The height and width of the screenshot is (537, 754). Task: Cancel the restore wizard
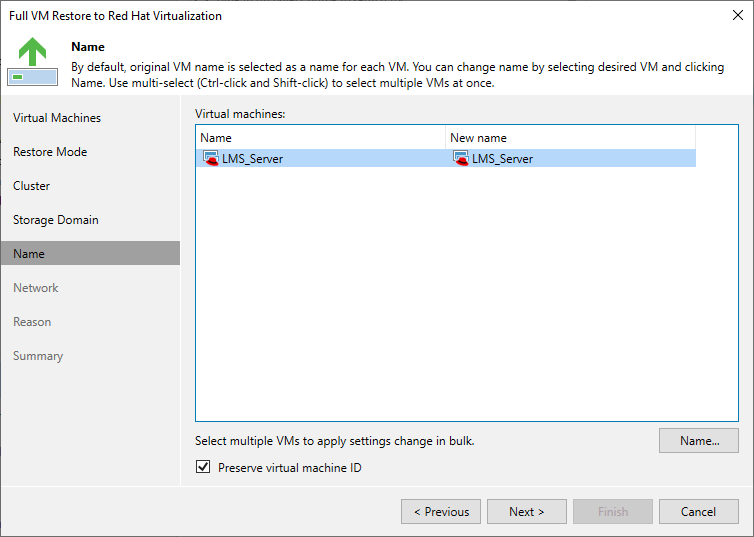[699, 512]
